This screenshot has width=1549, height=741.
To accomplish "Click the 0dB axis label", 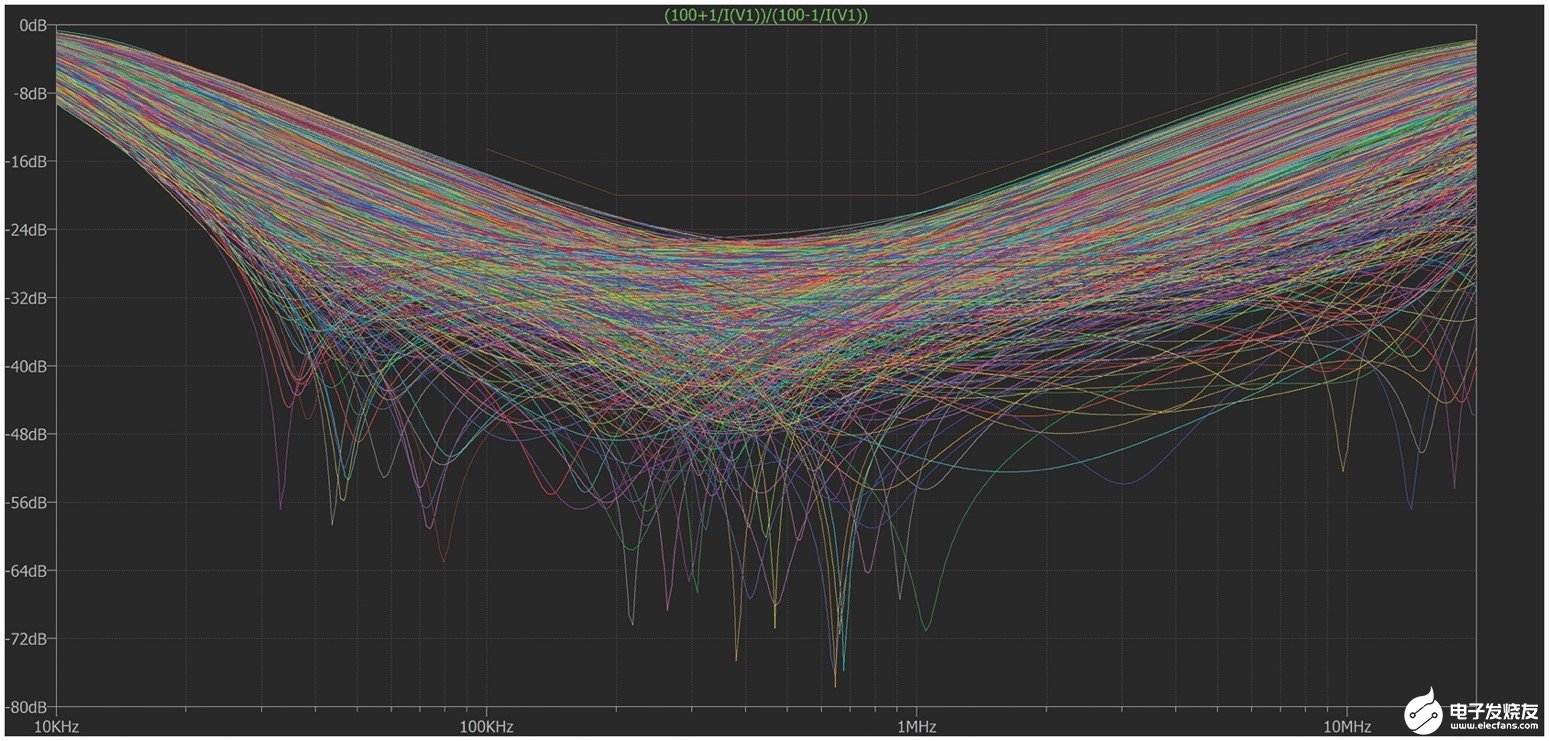I will (x=34, y=25).
